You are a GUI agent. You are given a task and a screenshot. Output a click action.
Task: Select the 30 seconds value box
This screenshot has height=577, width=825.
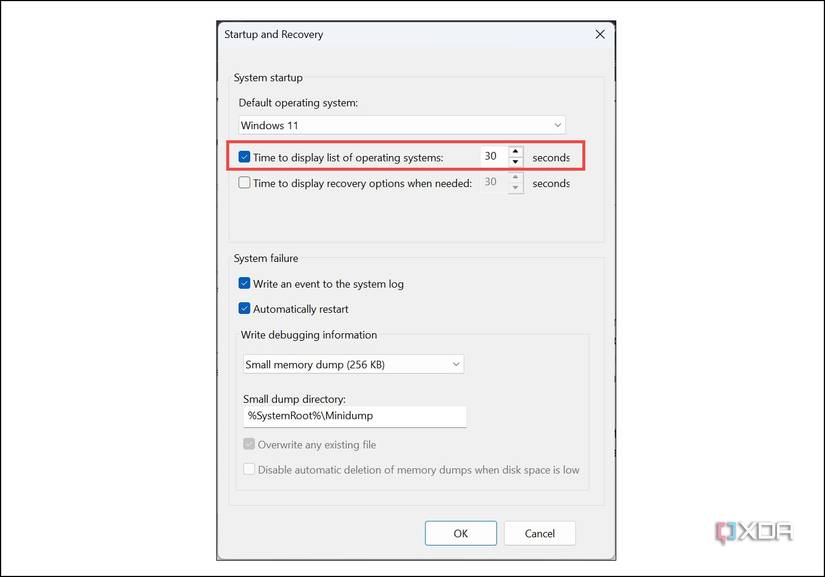click(492, 156)
